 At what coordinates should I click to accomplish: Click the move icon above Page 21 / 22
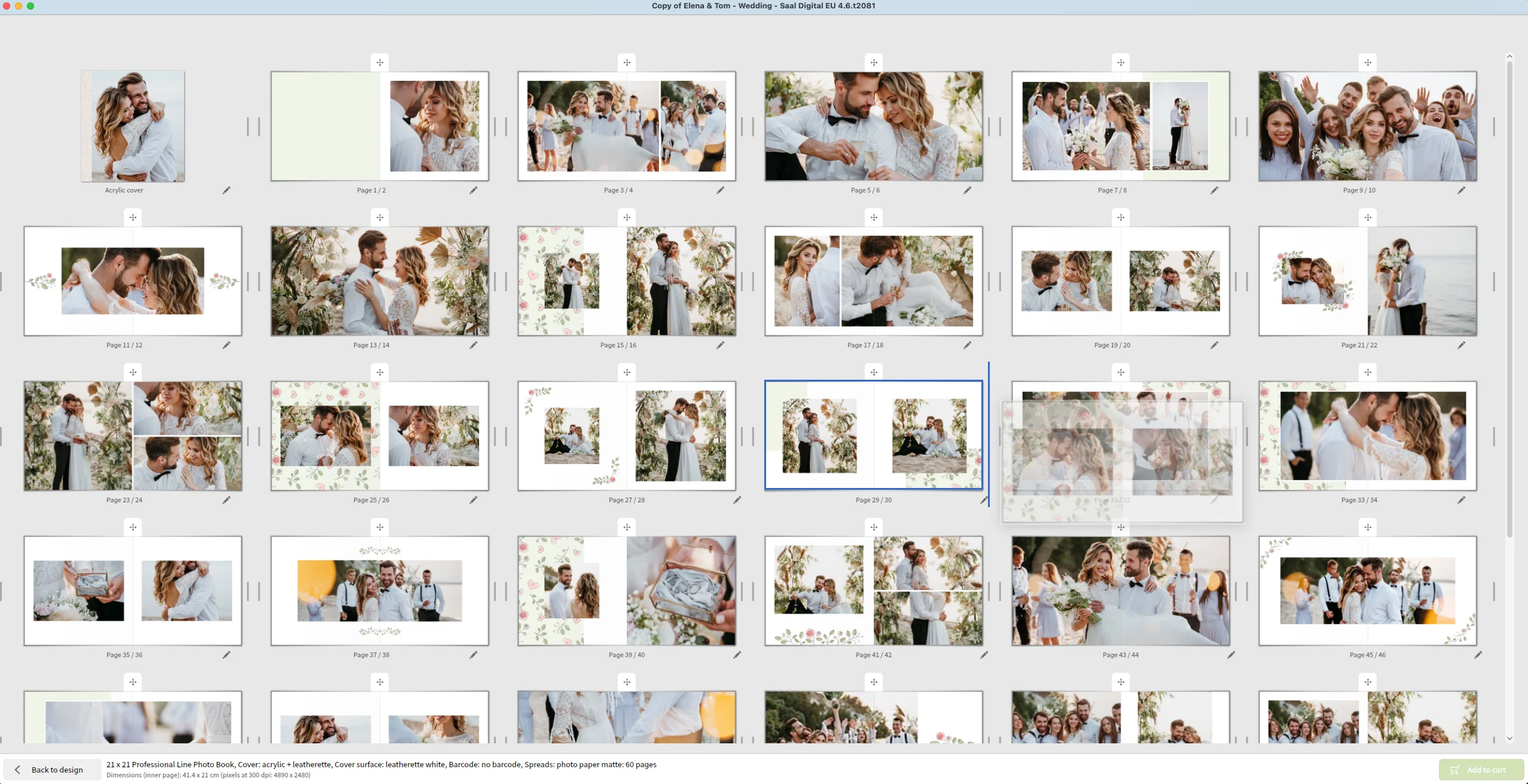pyautogui.click(x=1368, y=218)
